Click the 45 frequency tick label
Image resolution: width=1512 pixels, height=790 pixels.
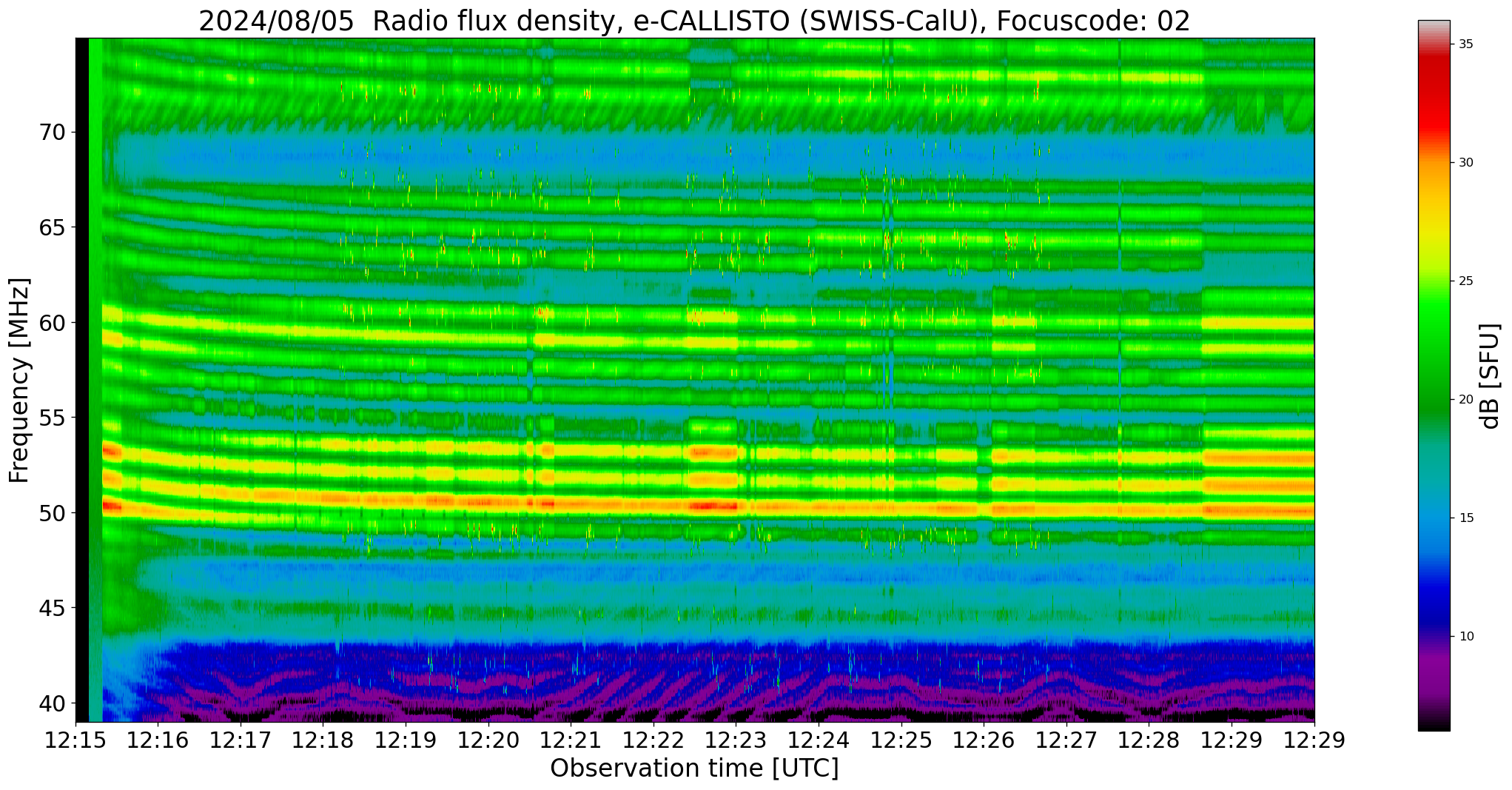pos(53,608)
